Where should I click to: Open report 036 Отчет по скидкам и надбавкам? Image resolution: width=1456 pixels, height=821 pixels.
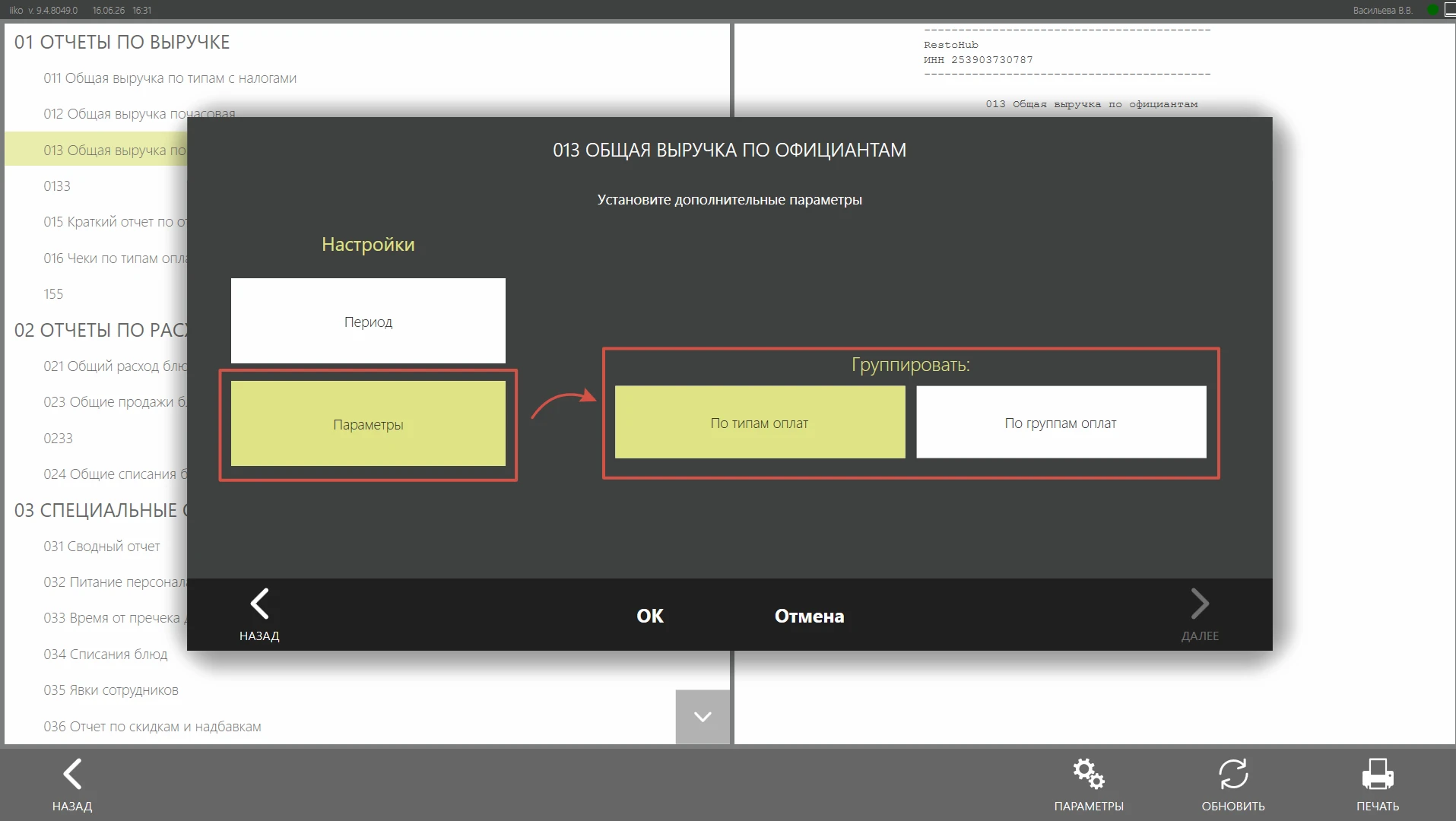point(152,727)
